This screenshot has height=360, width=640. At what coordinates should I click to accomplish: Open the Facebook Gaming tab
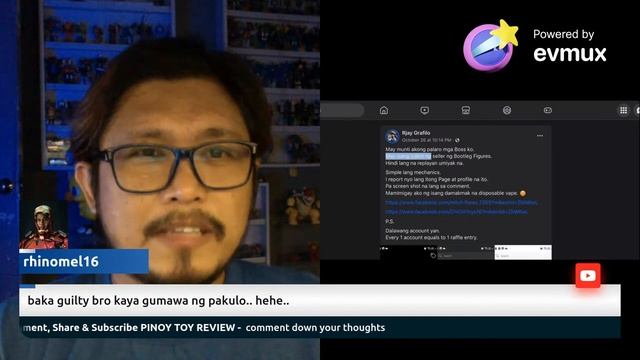coord(548,110)
